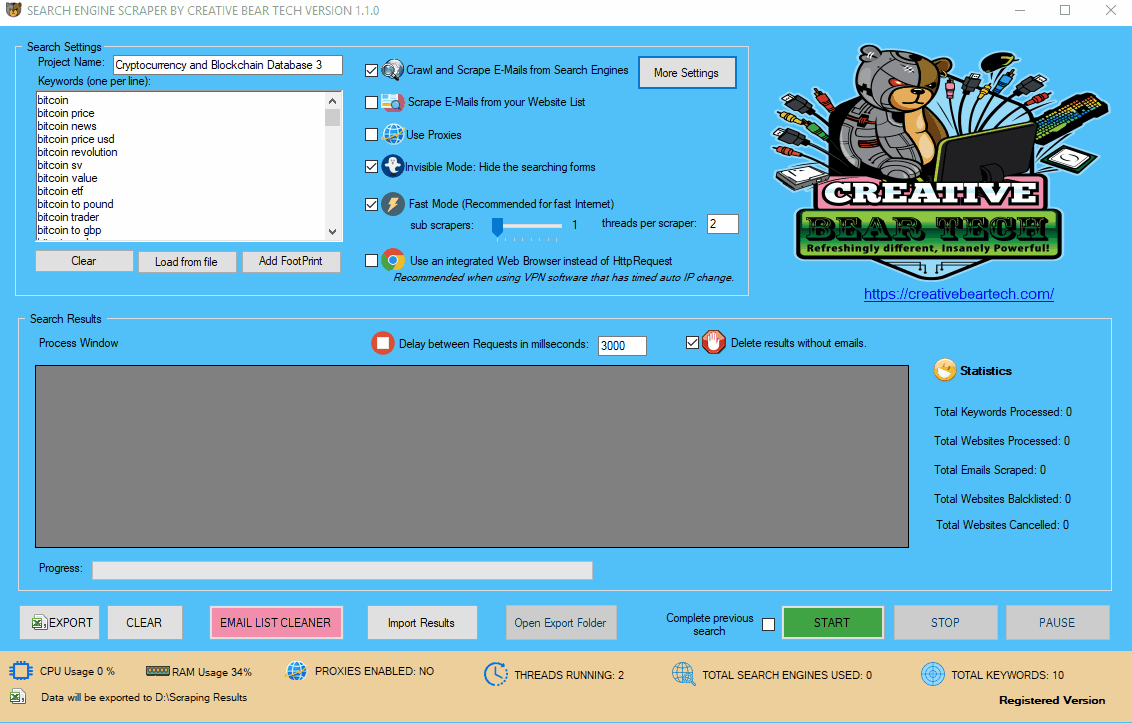Click the CLEAR button beside EXPORT
This screenshot has width=1132, height=723.
click(144, 623)
